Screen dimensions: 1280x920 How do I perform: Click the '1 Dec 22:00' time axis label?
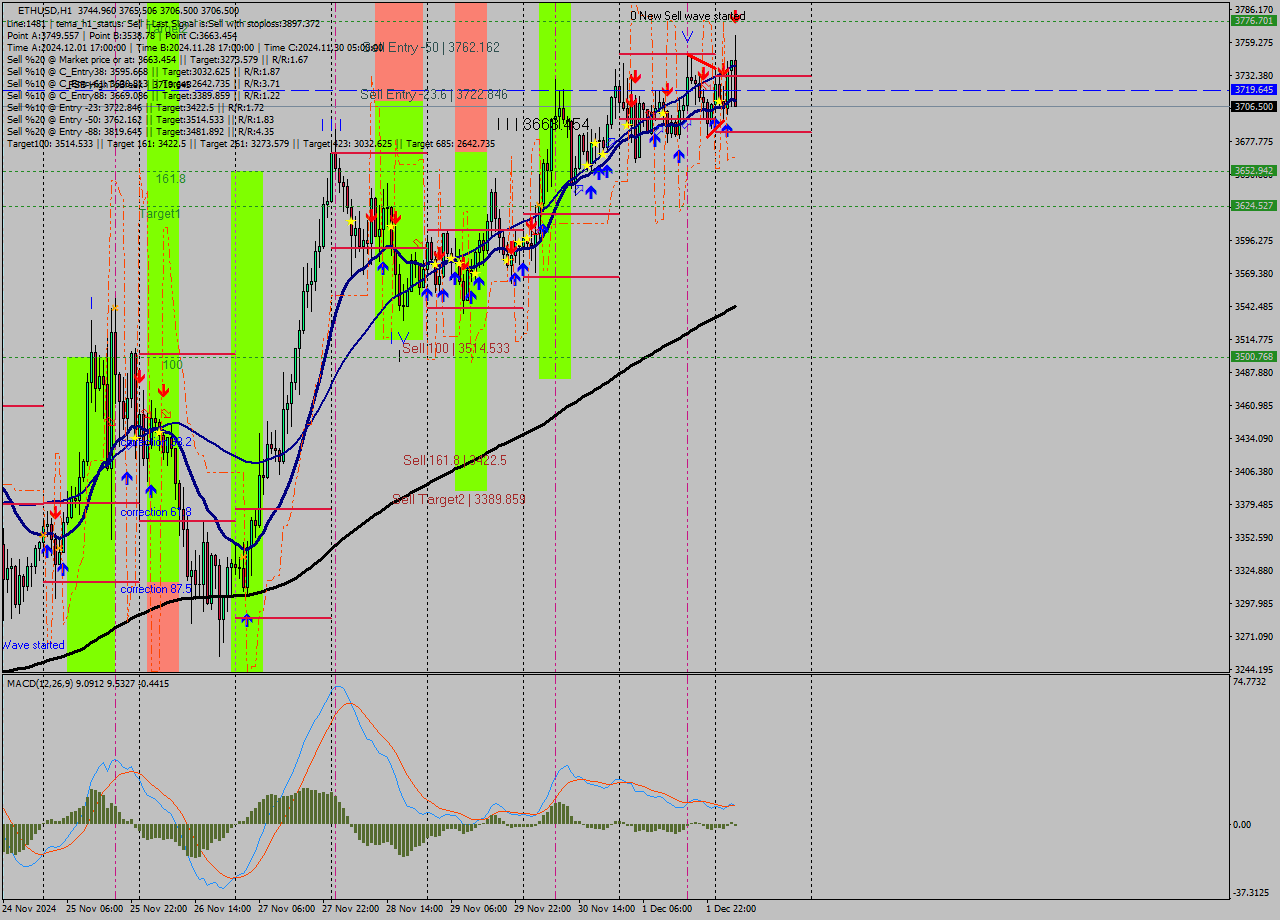(x=731, y=909)
